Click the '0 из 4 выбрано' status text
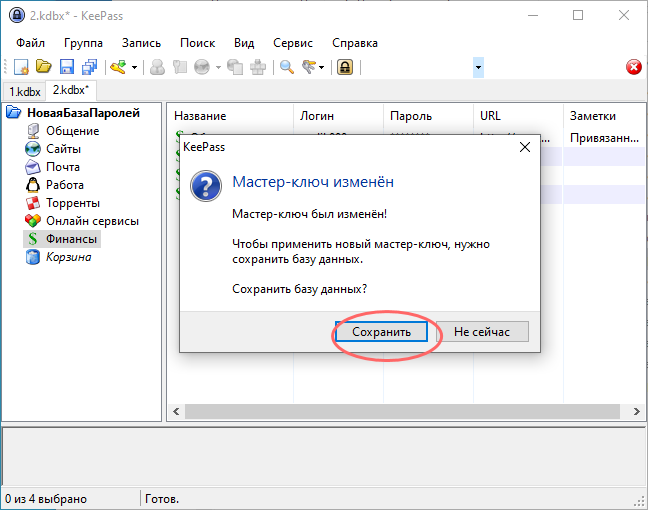Viewport: 648px width, 510px height. click(x=46, y=499)
